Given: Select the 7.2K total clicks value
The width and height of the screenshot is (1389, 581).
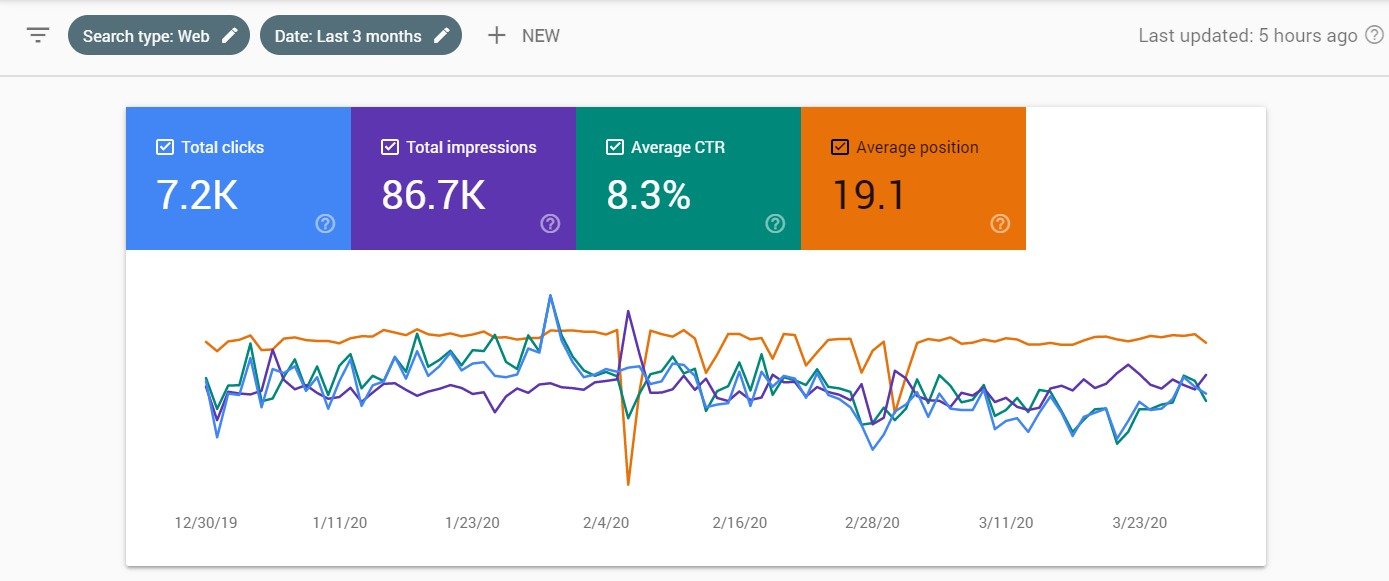Looking at the screenshot, I should pyautogui.click(x=197, y=195).
